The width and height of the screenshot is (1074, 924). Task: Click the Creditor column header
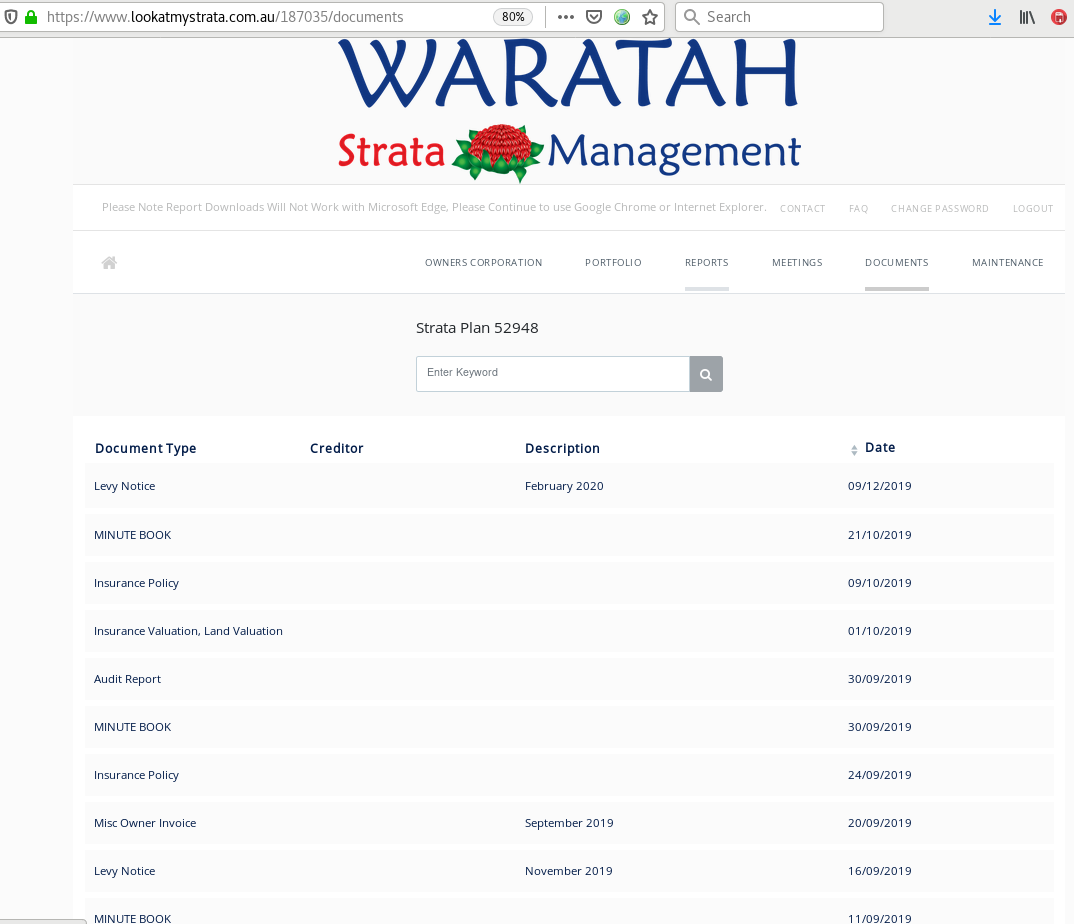click(x=336, y=448)
